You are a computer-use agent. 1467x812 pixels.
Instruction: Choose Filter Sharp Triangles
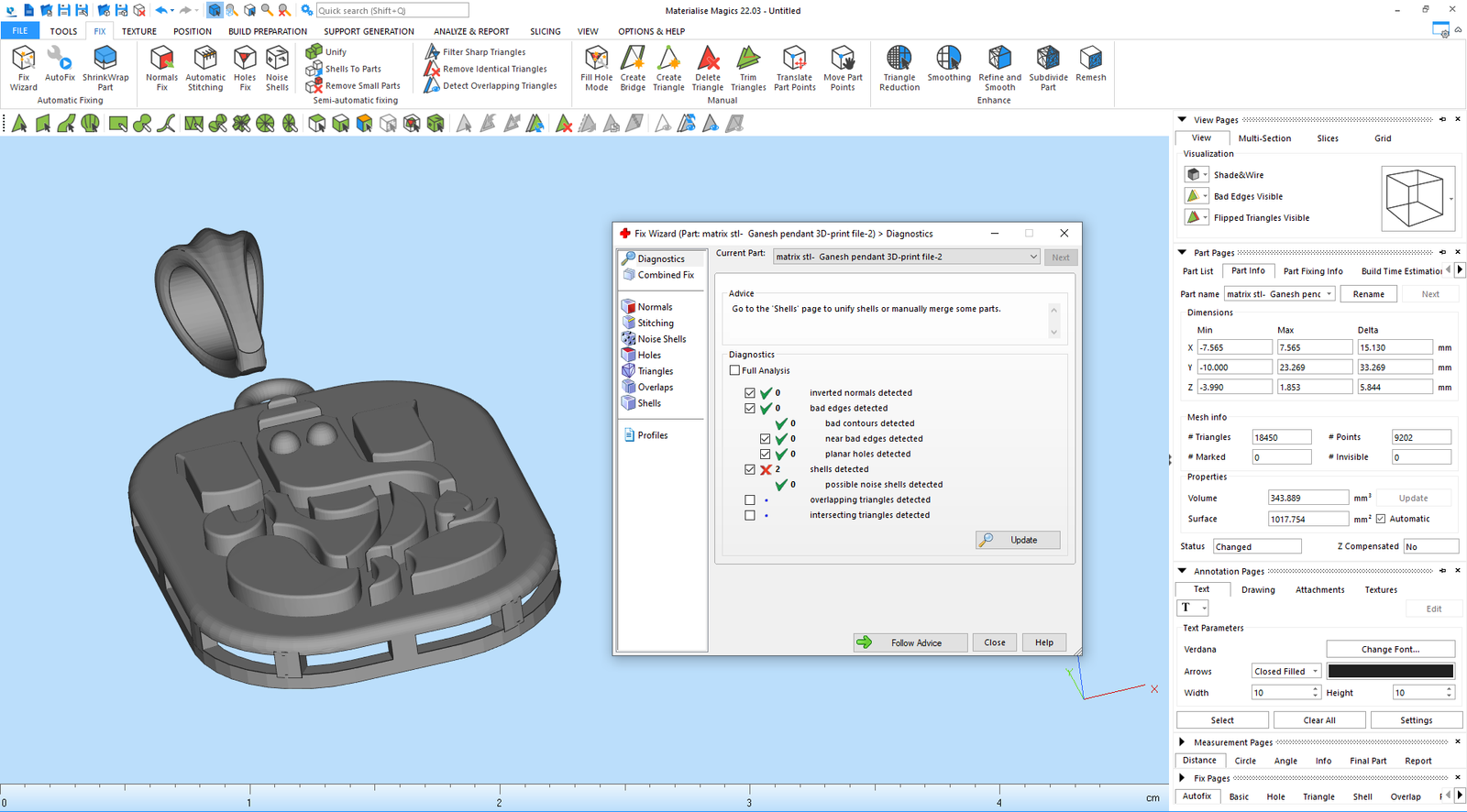tap(475, 51)
